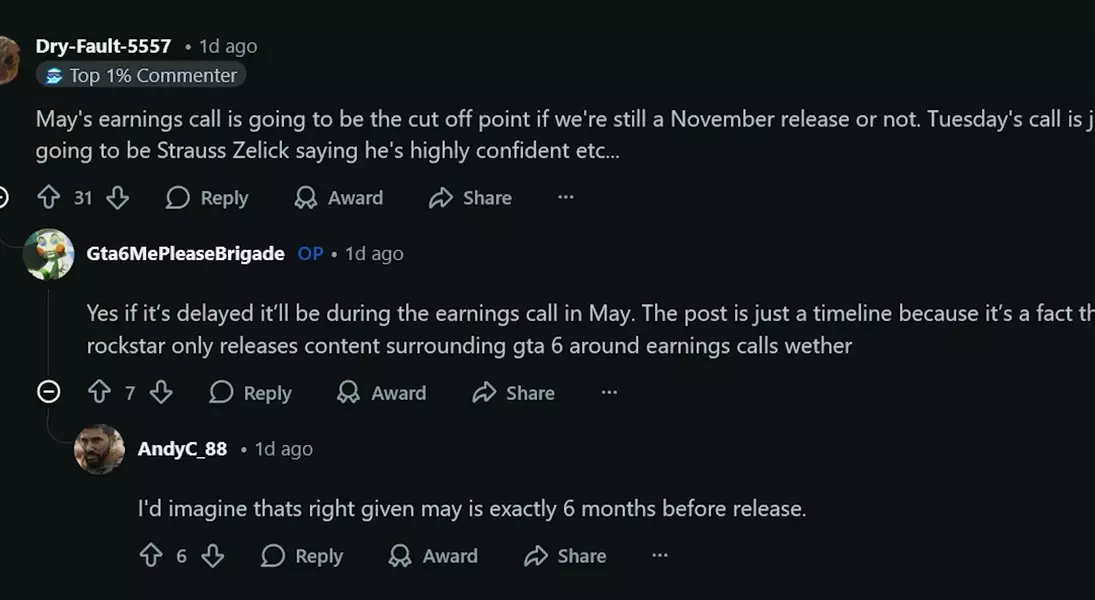Give Award to AndyC_88's comment
Viewport: 1095px width, 600px height.
click(432, 556)
